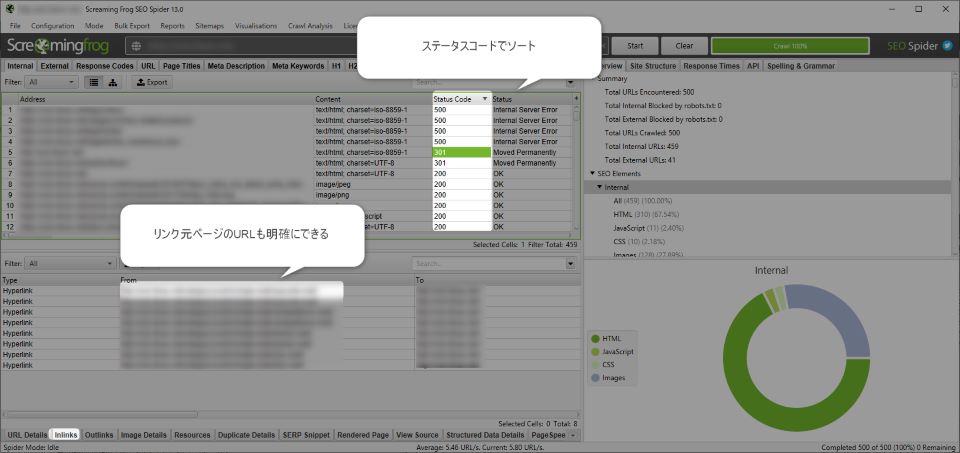Open the upper Filter dropdown set to All
Viewport: 960px width, 453px height.
(x=53, y=82)
